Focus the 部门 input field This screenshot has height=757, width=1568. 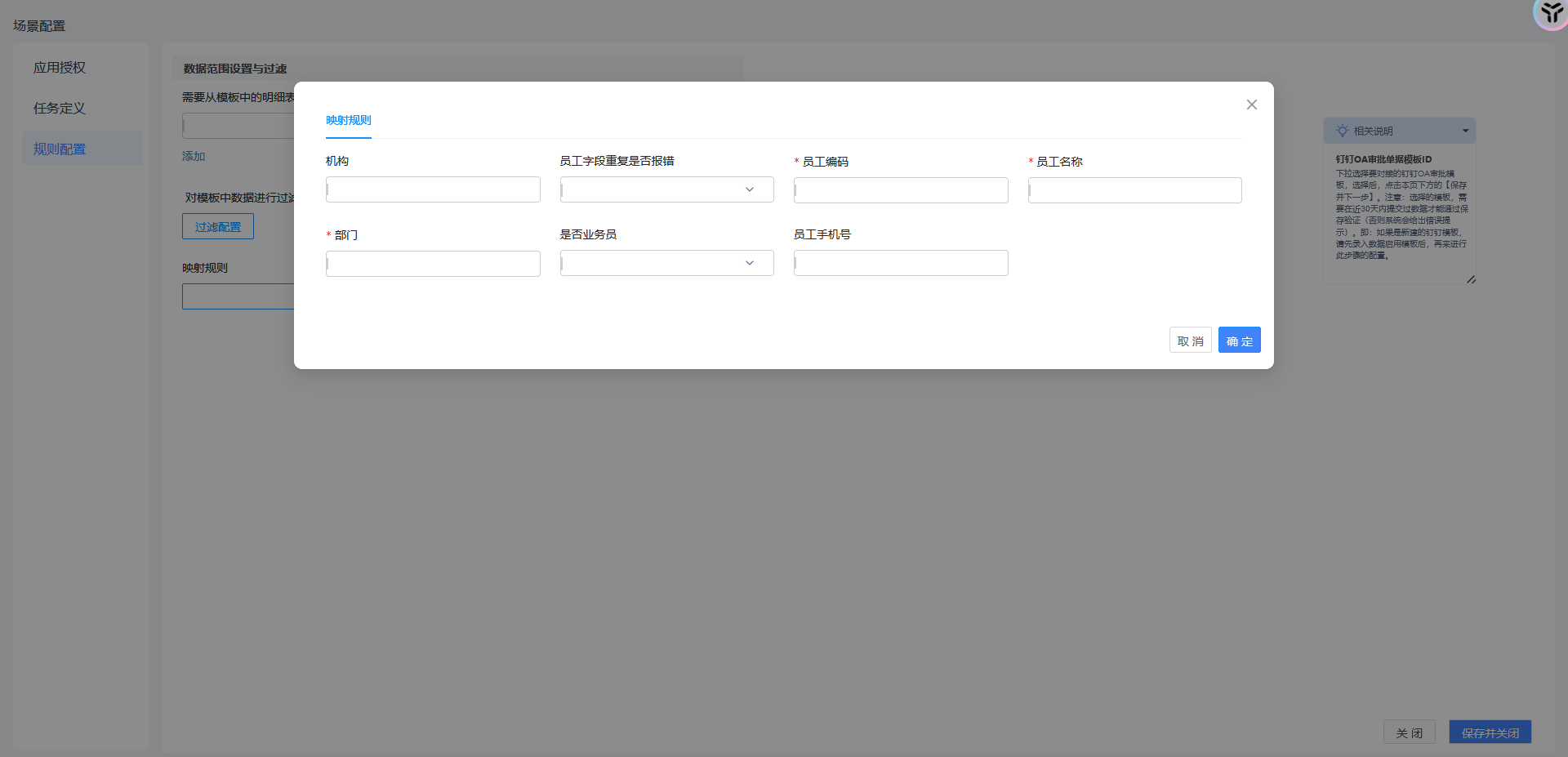pos(433,264)
